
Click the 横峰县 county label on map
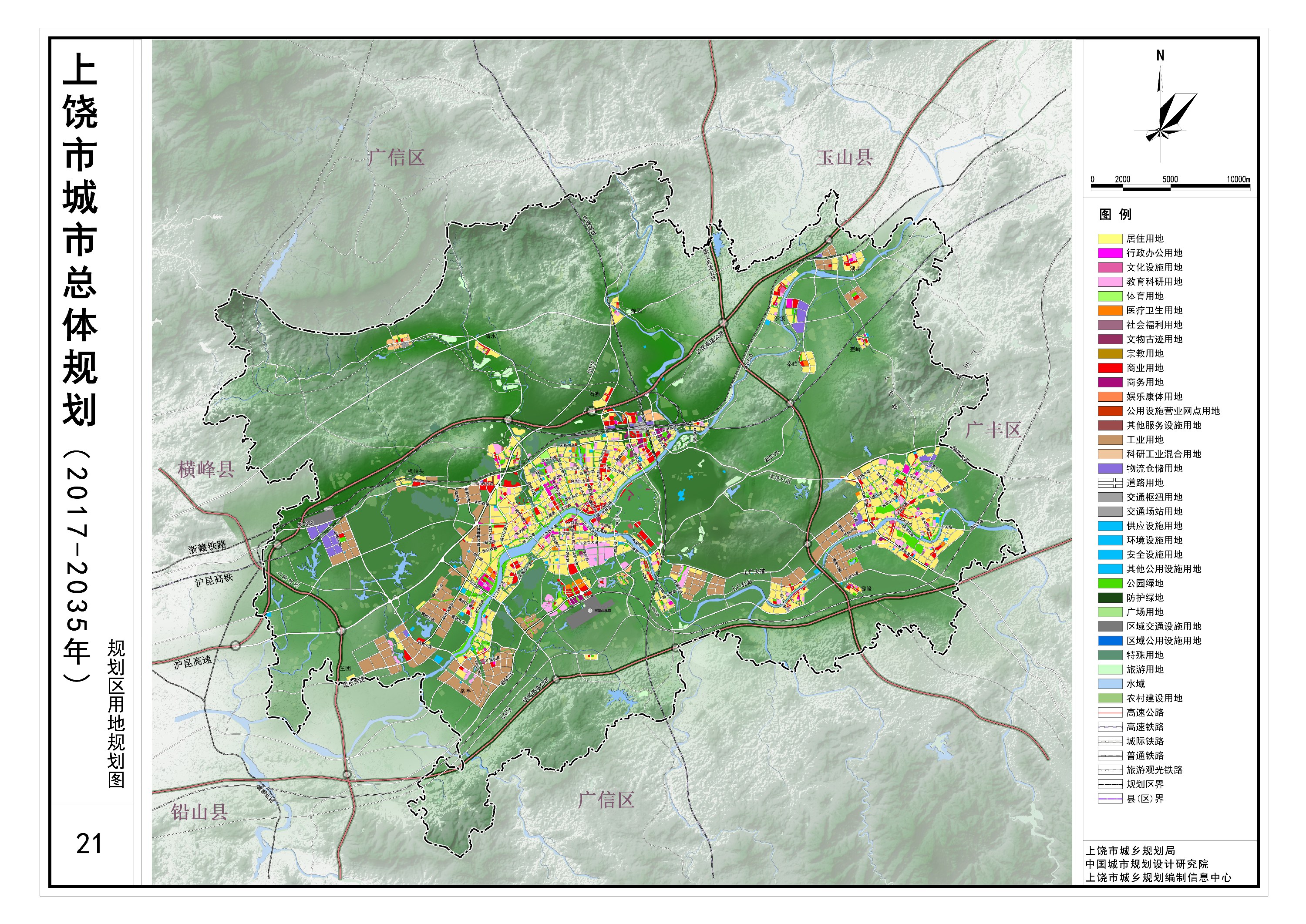click(x=206, y=469)
